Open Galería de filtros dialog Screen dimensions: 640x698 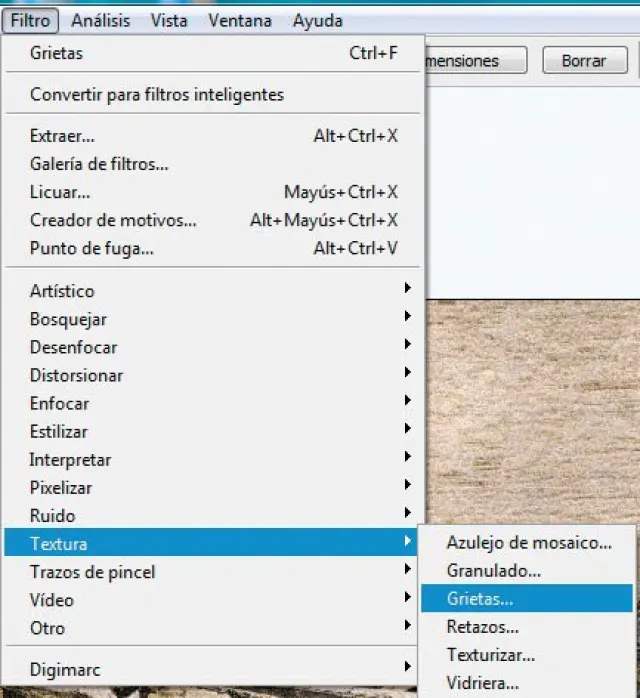99,164
